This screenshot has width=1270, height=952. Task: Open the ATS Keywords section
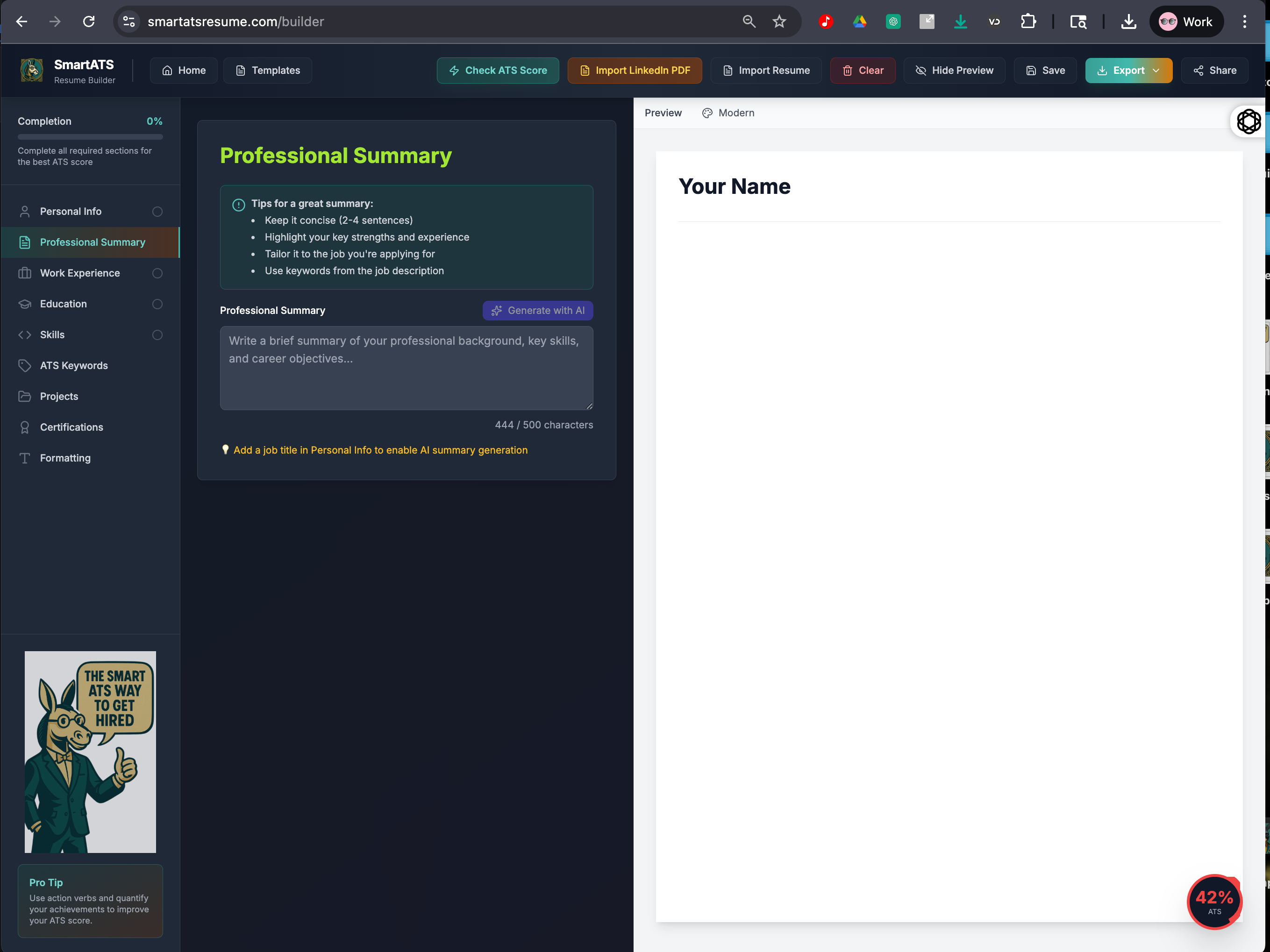point(73,366)
